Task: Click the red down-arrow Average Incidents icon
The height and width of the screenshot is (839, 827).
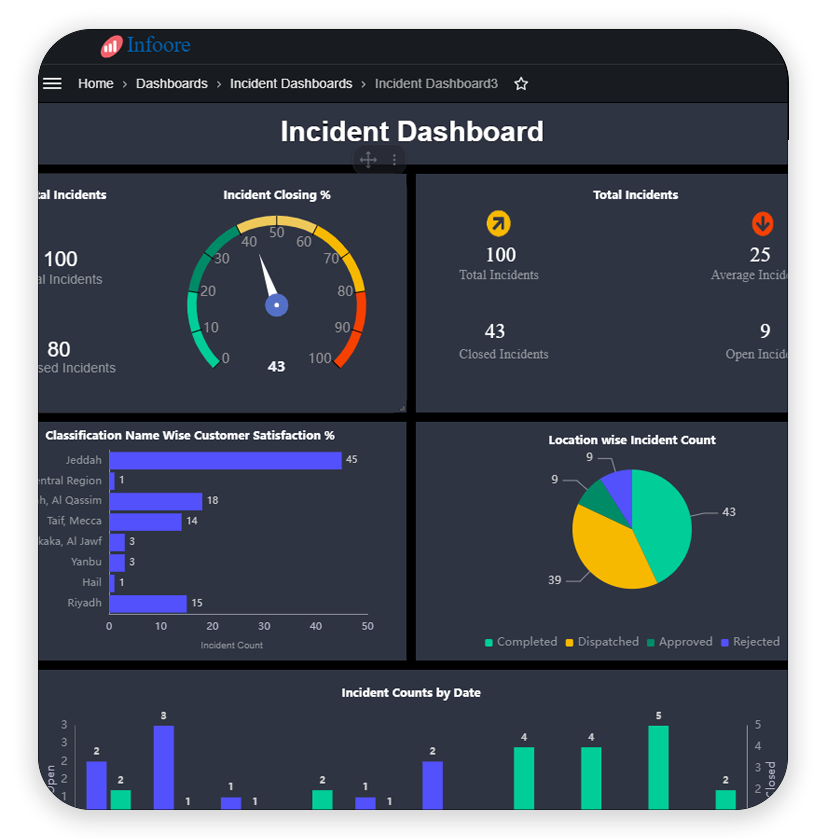Action: pos(762,224)
